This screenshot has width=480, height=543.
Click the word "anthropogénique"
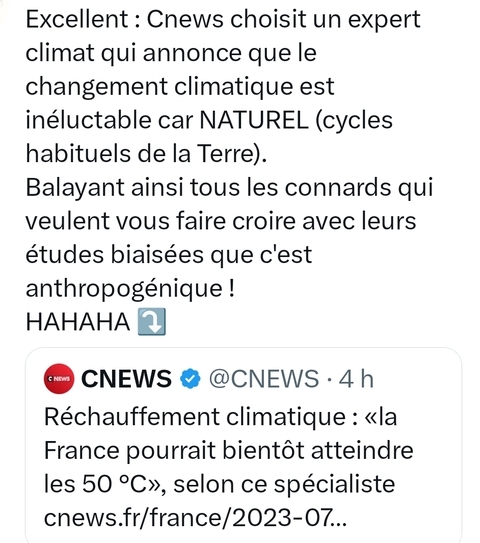124,288
